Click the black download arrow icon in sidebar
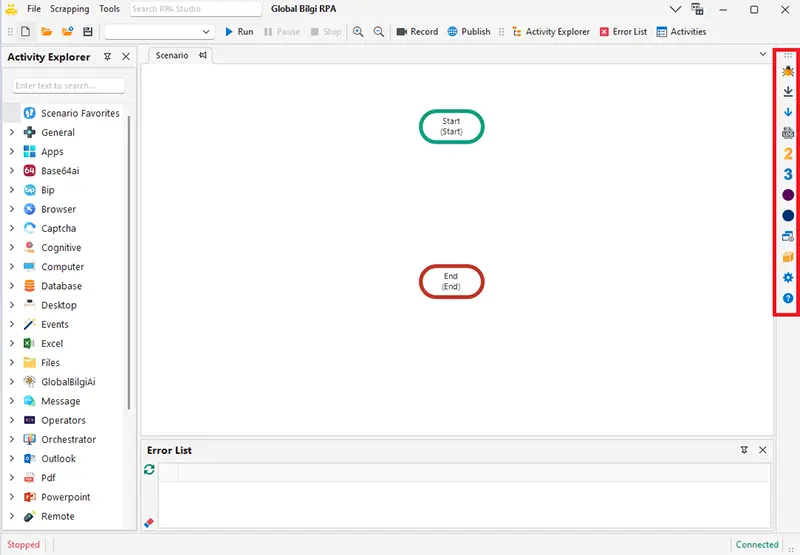The image size is (800, 555). [788, 91]
